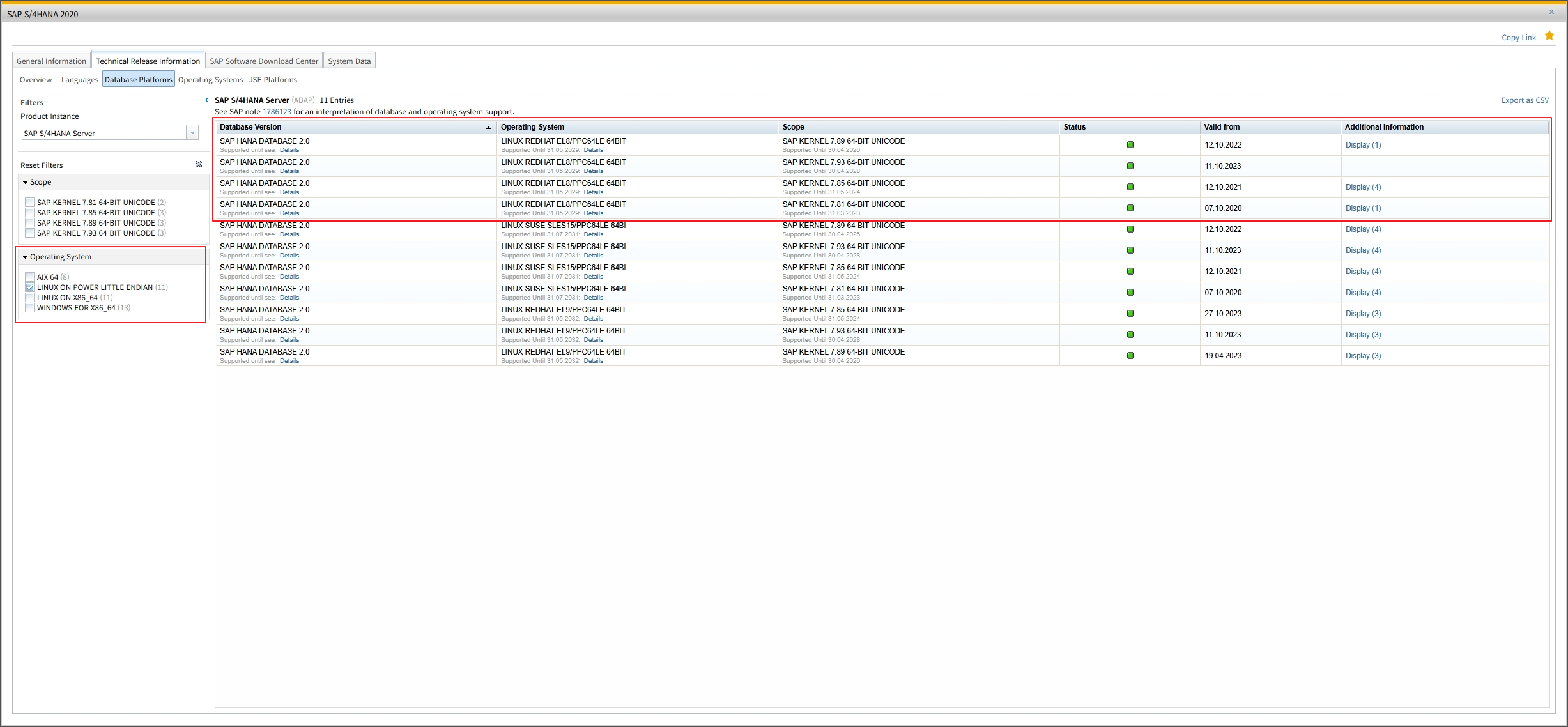Tick SAP KERNEL 7.85 64-BIT UNICODE checkbox
Screen dimensions: 1568x727
[x=29, y=213]
